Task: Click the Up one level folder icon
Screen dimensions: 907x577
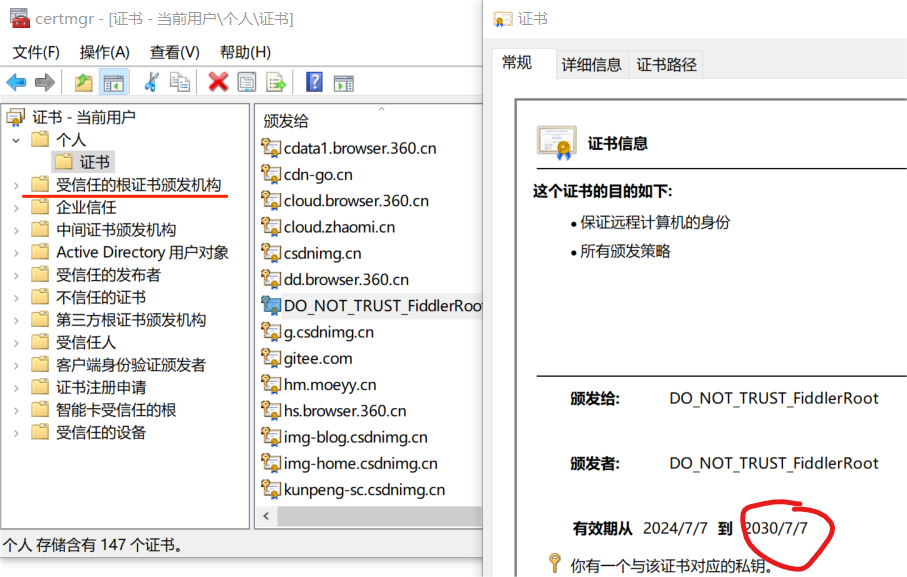Action: [83, 83]
